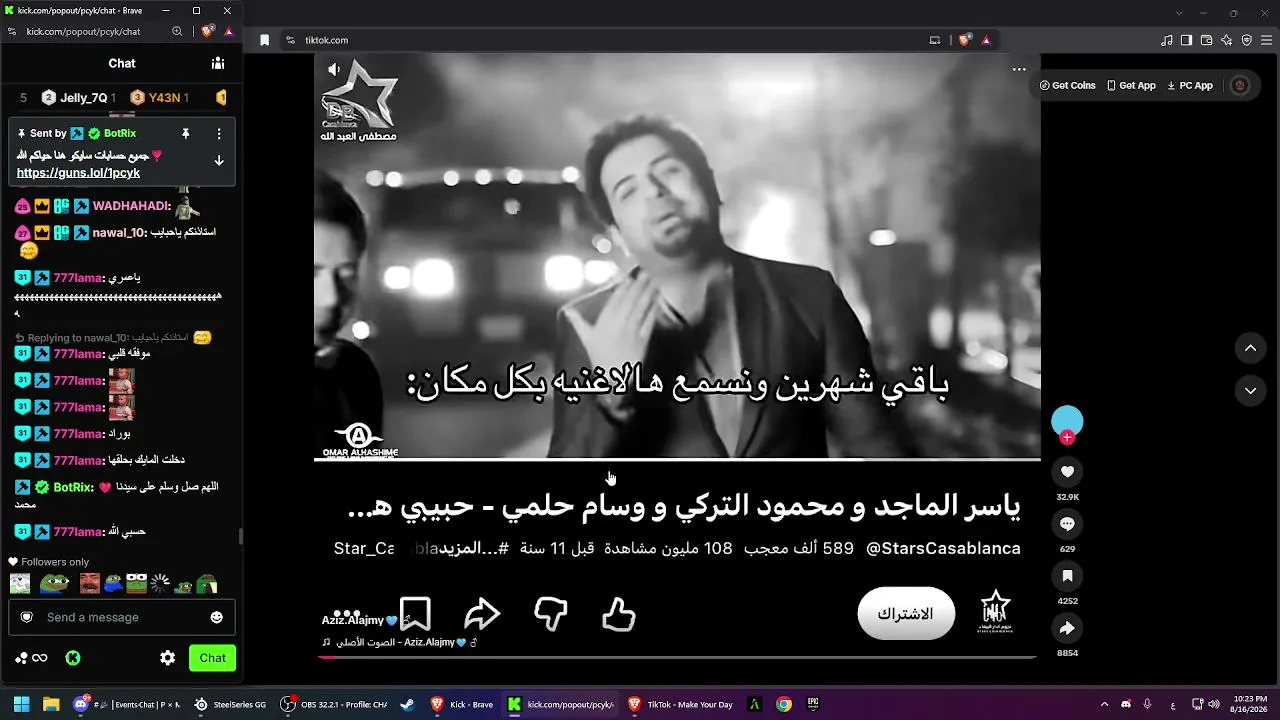Open the Brave tab search dropdown

point(1179,13)
